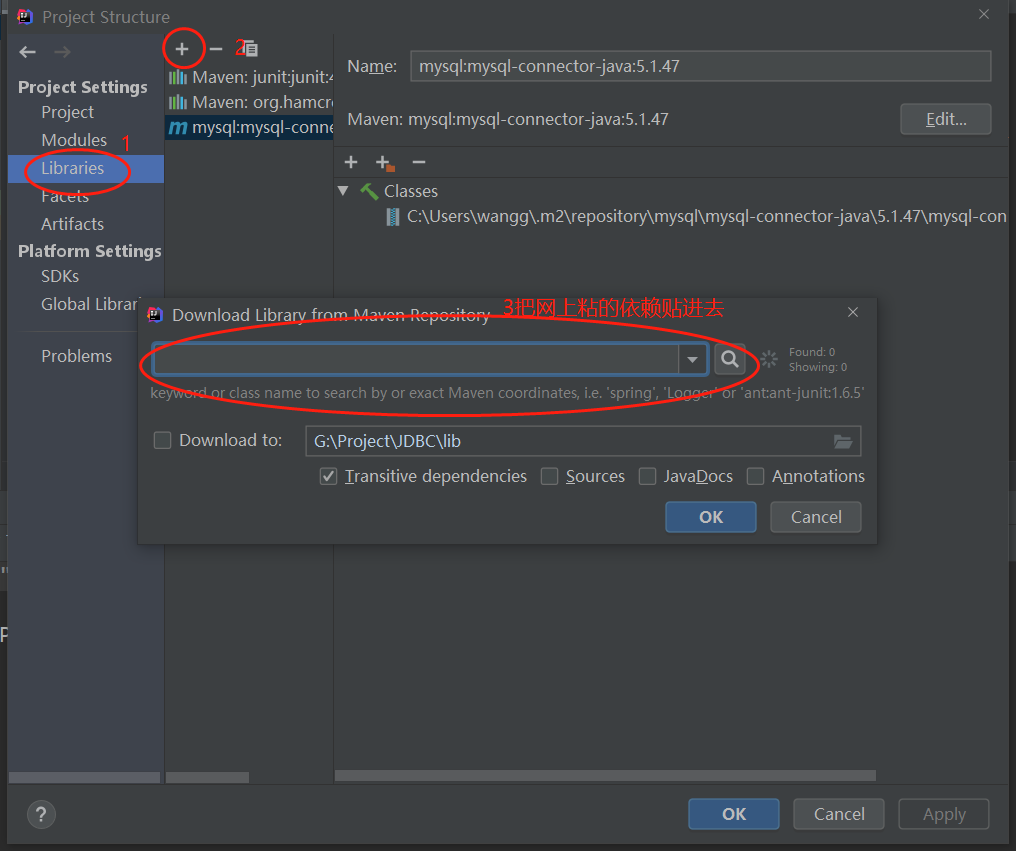The width and height of the screenshot is (1016, 851).
Task: Click the sidebar horizontal scrollbar
Action: coord(84,777)
